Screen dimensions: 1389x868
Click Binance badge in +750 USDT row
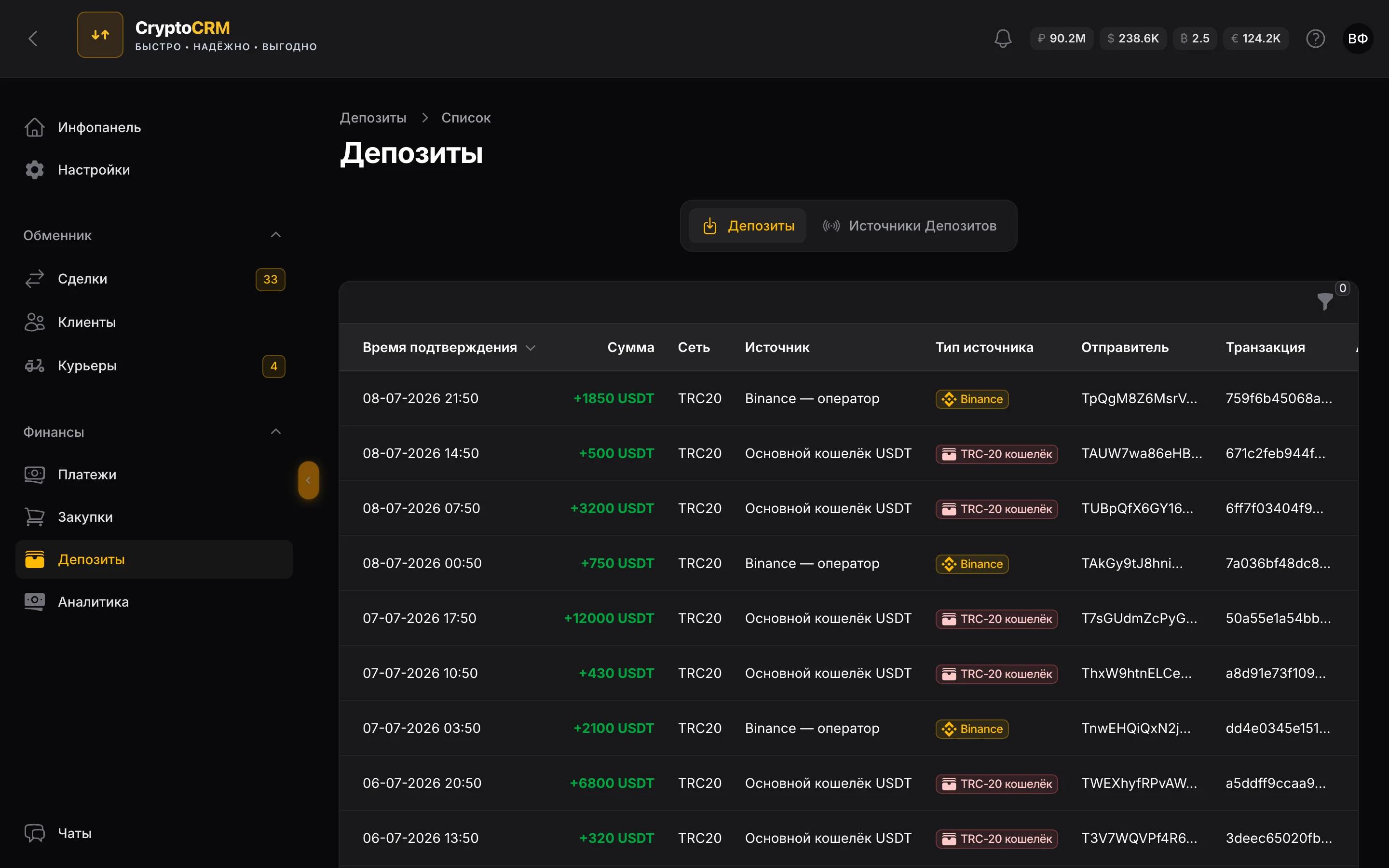point(972,564)
